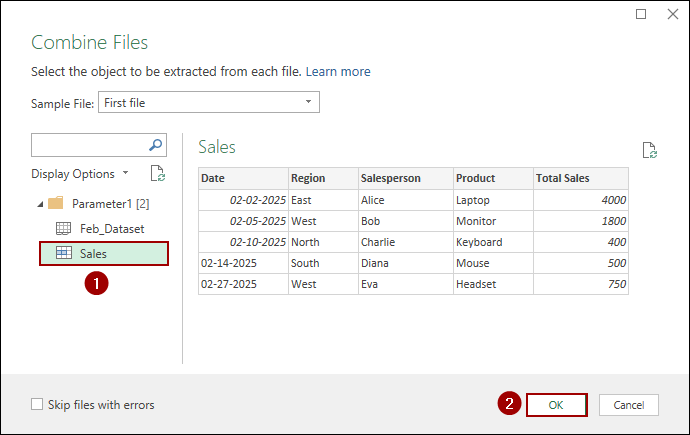The height and width of the screenshot is (435, 690).
Task: Click the Sales sheet icon
Action: [x=63, y=254]
